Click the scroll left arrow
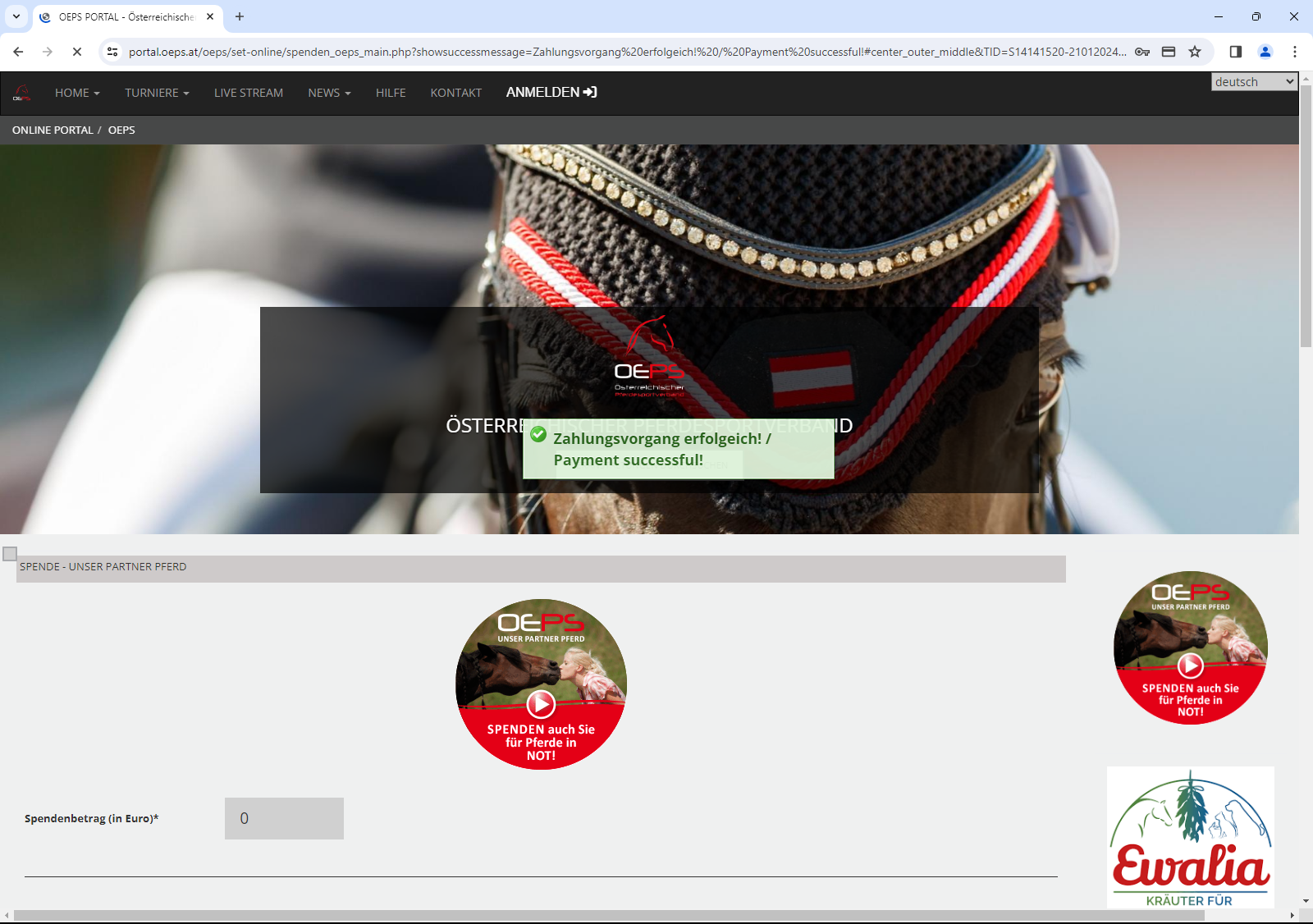 tap(7, 915)
